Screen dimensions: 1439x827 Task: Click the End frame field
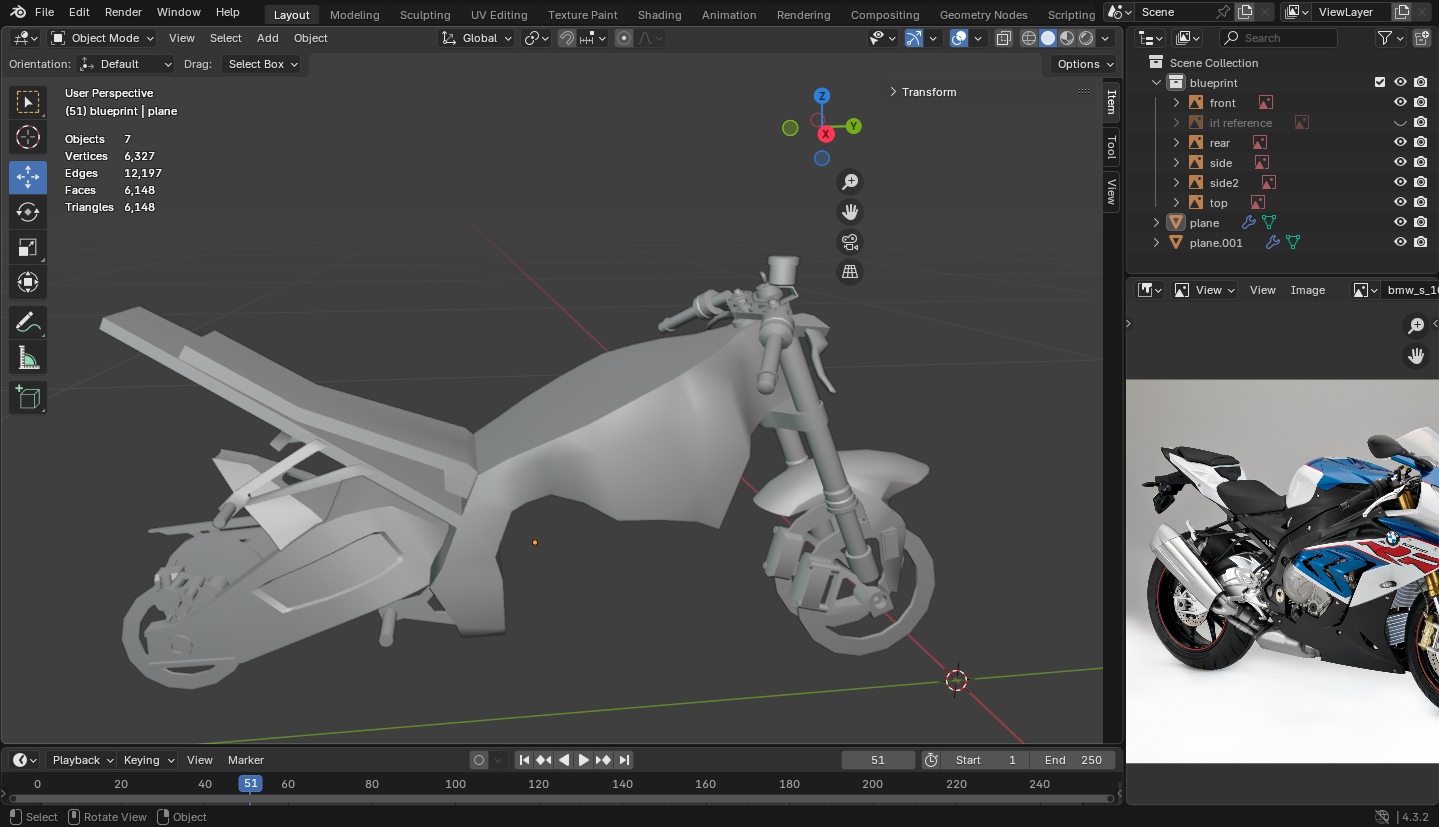click(x=1073, y=760)
